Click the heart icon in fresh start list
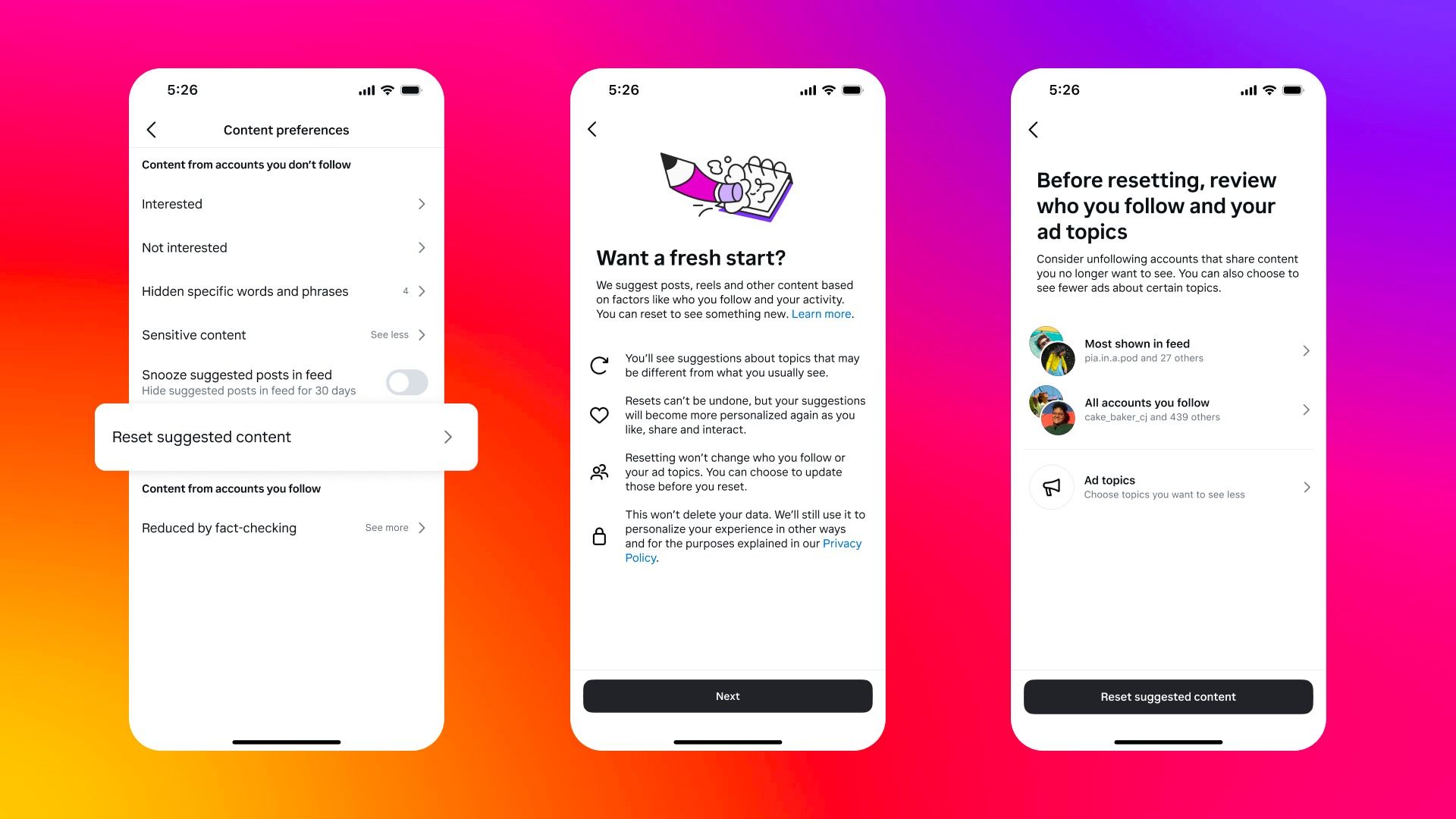The width and height of the screenshot is (1456, 819). (601, 414)
